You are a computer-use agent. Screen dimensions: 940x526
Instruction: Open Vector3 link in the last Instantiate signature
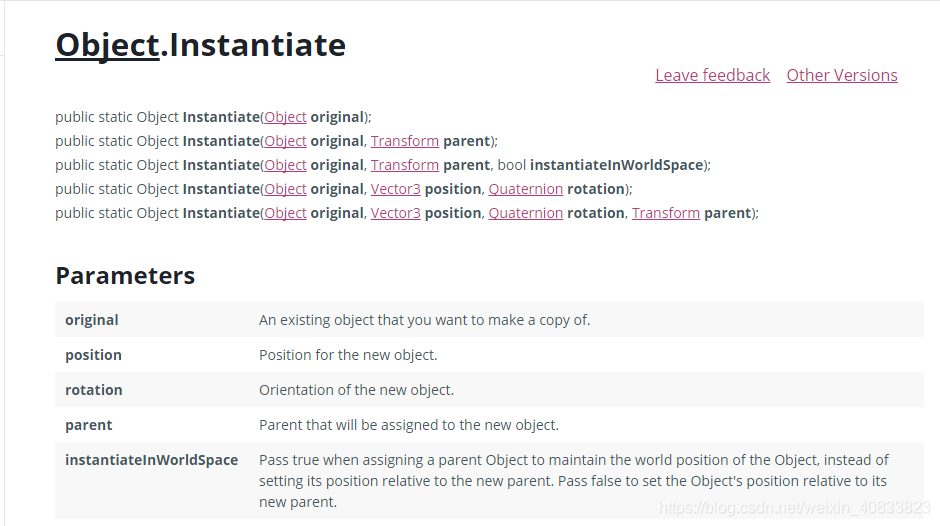tap(396, 213)
